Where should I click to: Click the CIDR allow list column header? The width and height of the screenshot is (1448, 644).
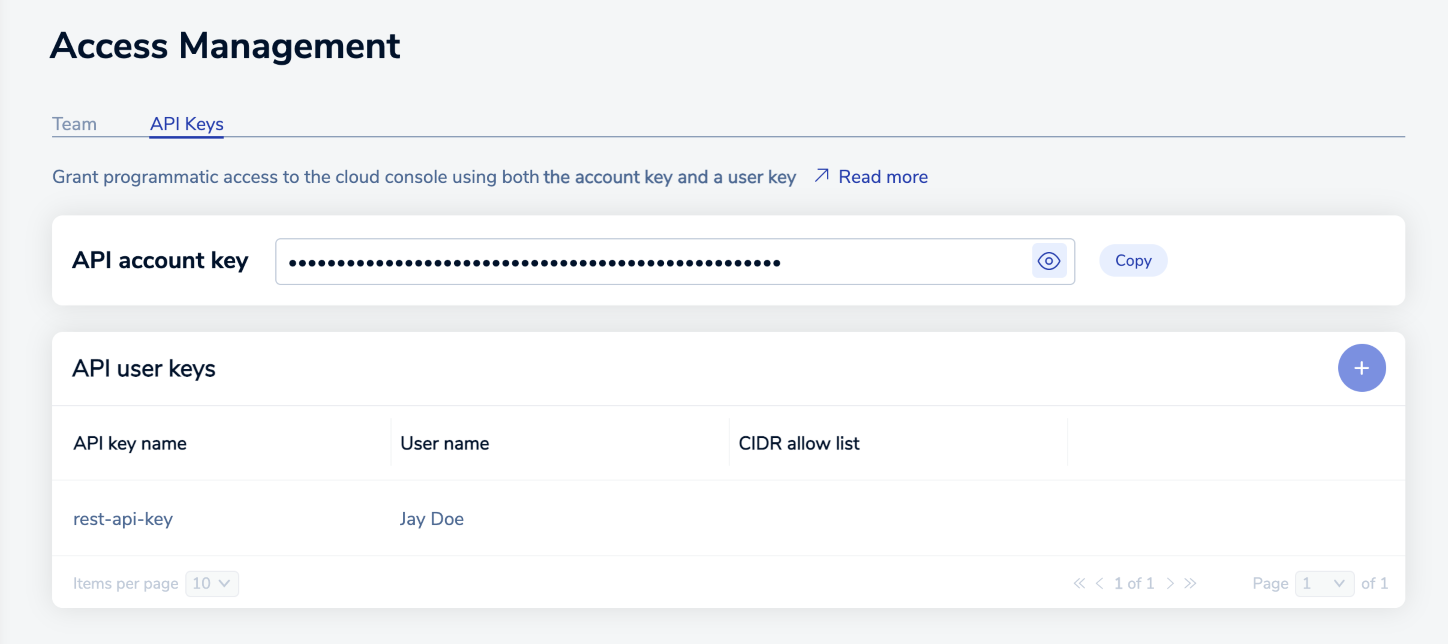(x=797, y=443)
